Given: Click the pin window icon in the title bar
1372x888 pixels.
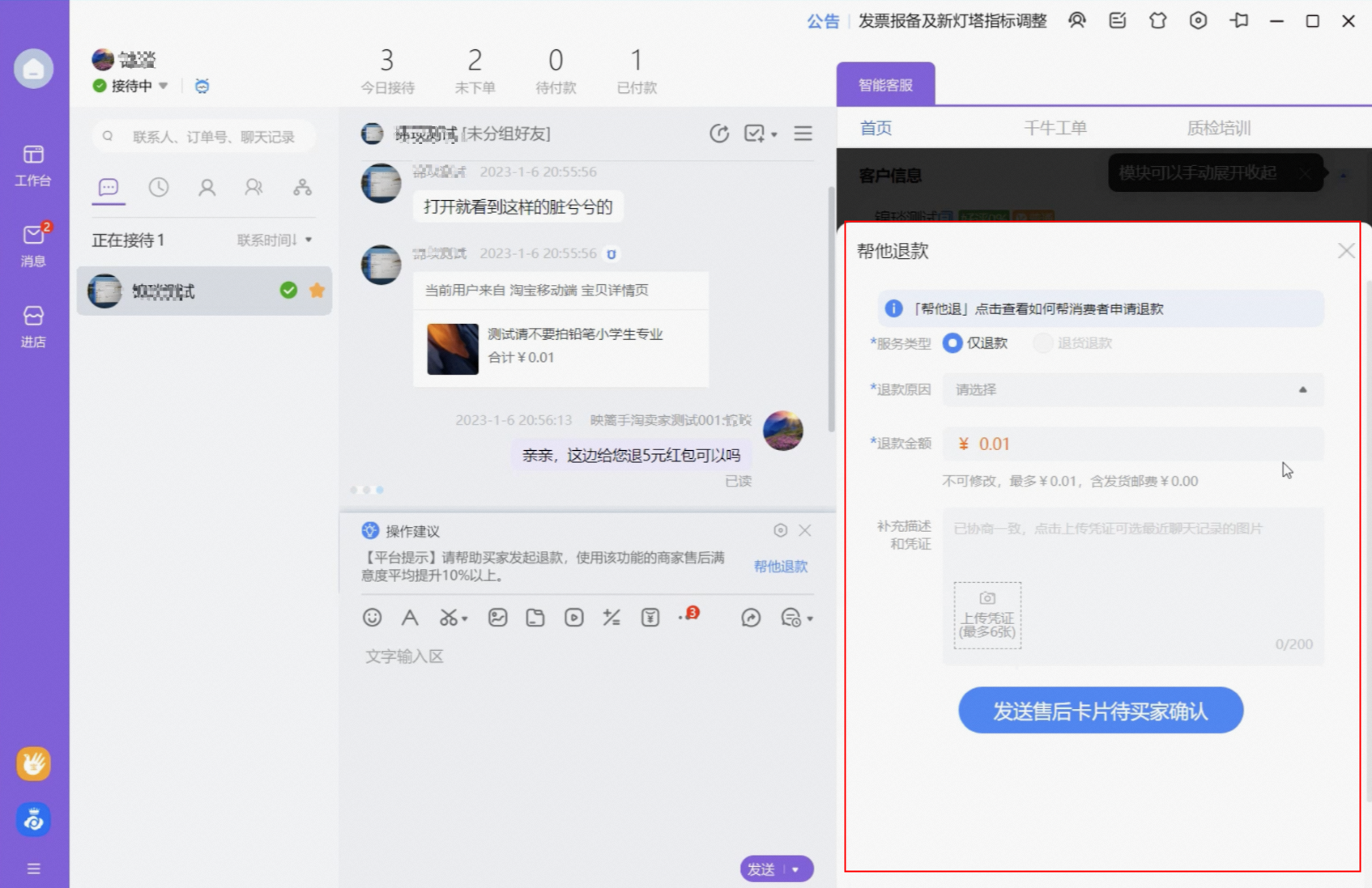Looking at the screenshot, I should (1239, 21).
